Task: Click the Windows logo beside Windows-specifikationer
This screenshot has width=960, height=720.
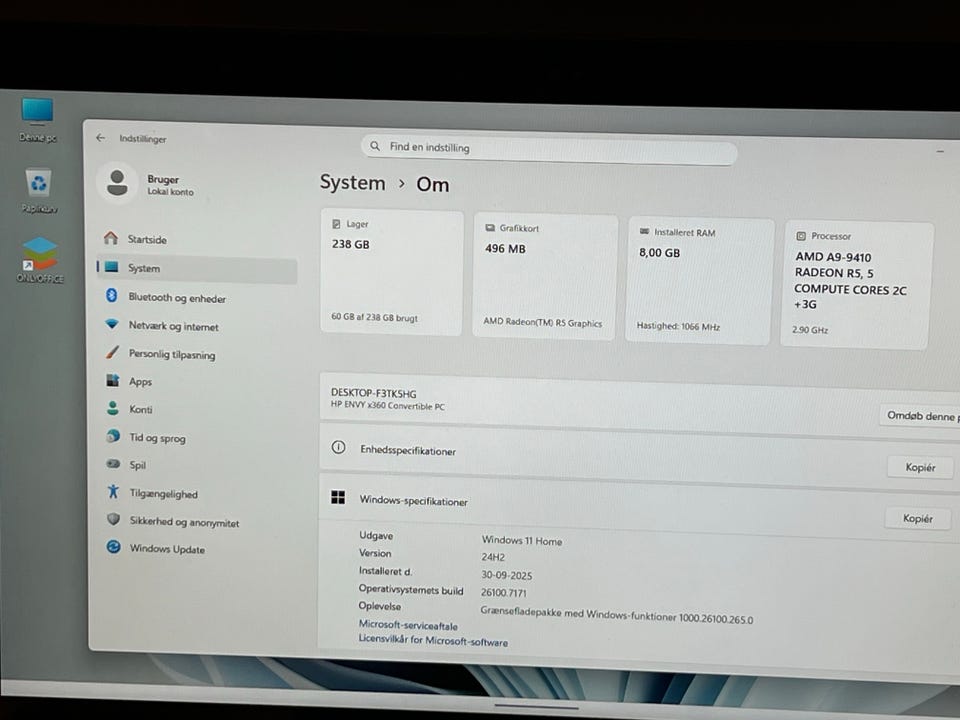Action: (338, 497)
